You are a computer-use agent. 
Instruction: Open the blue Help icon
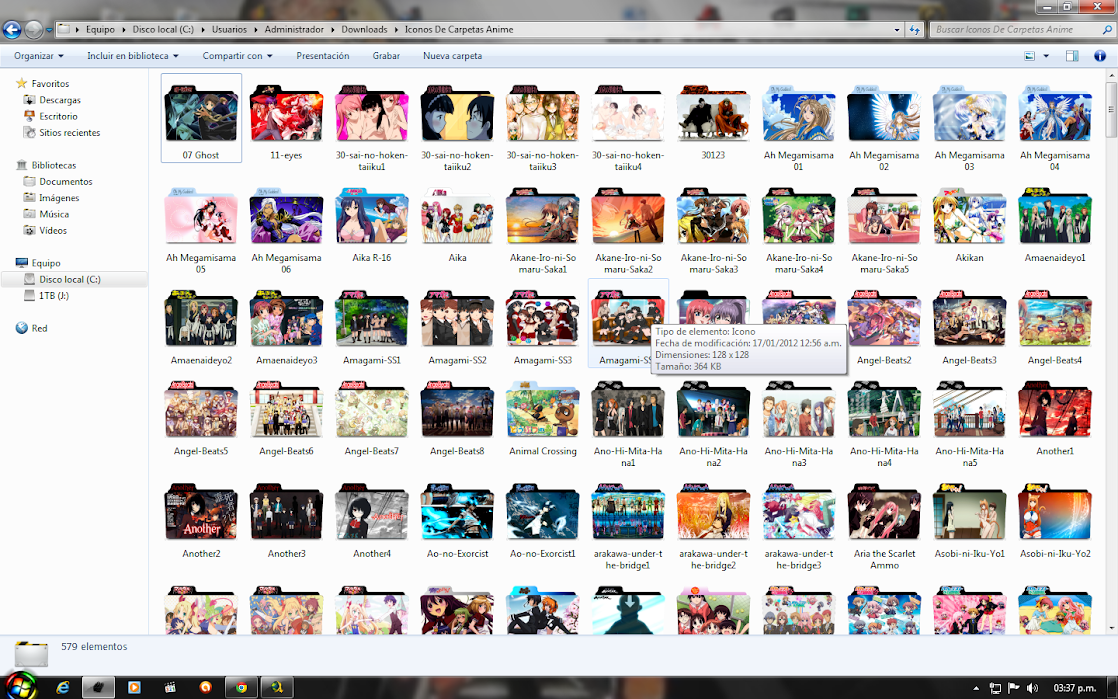pyautogui.click(x=1098, y=56)
